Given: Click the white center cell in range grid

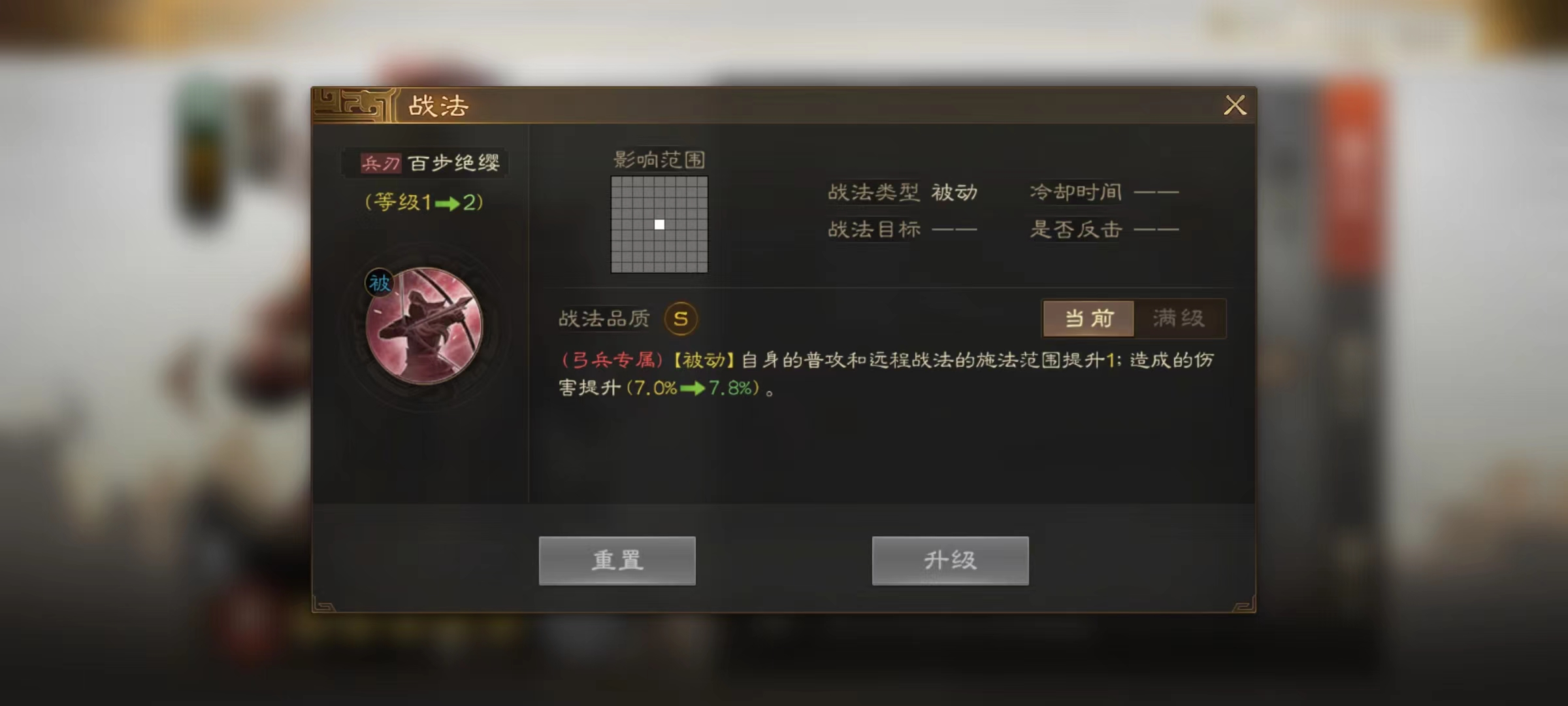Looking at the screenshot, I should [x=659, y=224].
